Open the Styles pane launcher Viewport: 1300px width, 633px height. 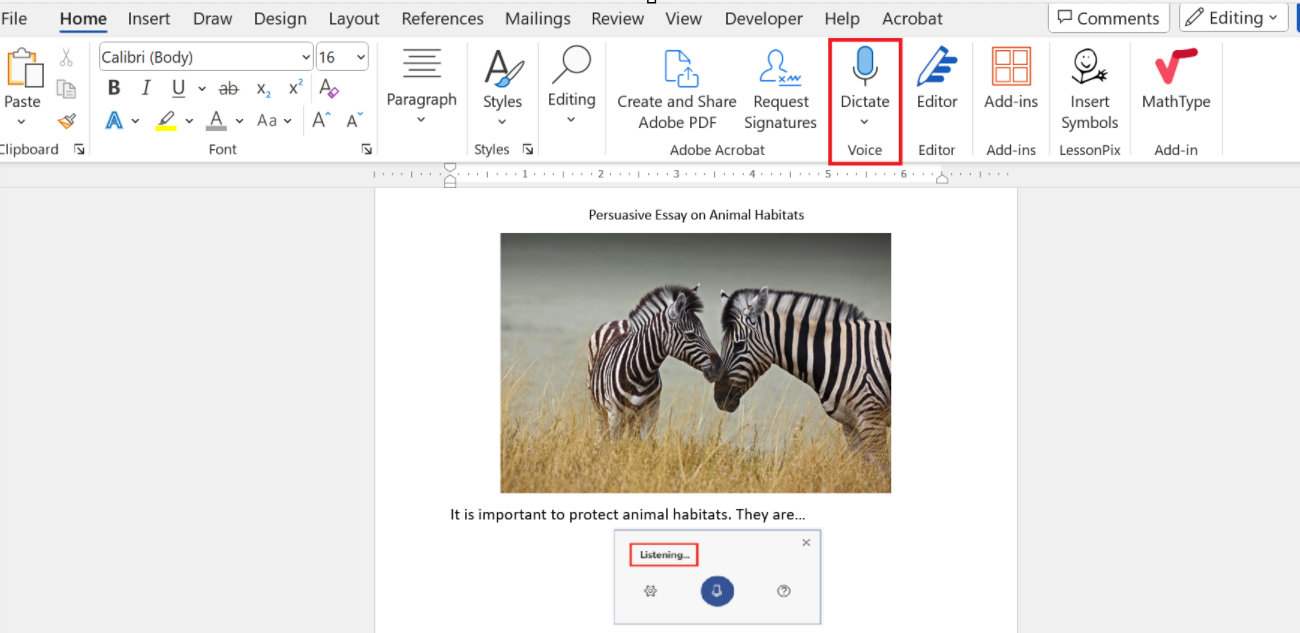[x=528, y=149]
